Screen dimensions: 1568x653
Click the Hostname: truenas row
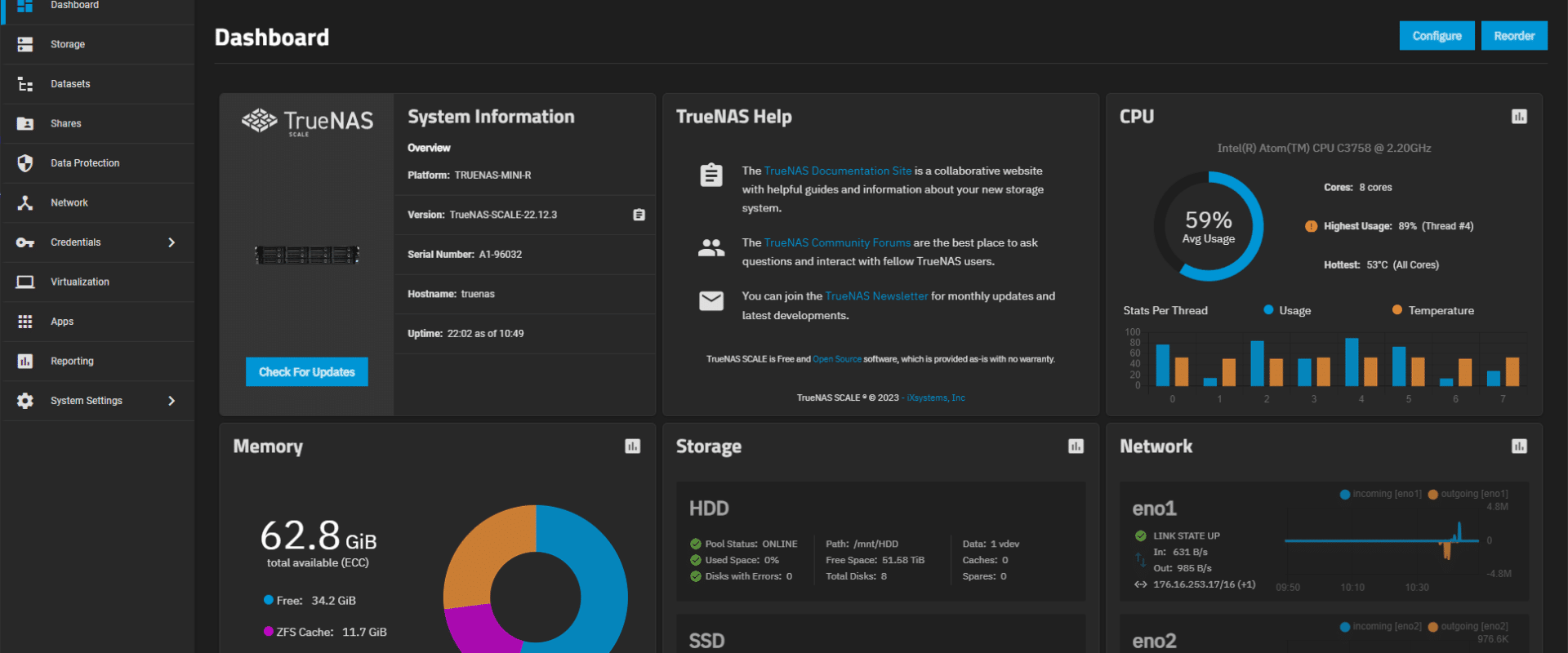(524, 294)
